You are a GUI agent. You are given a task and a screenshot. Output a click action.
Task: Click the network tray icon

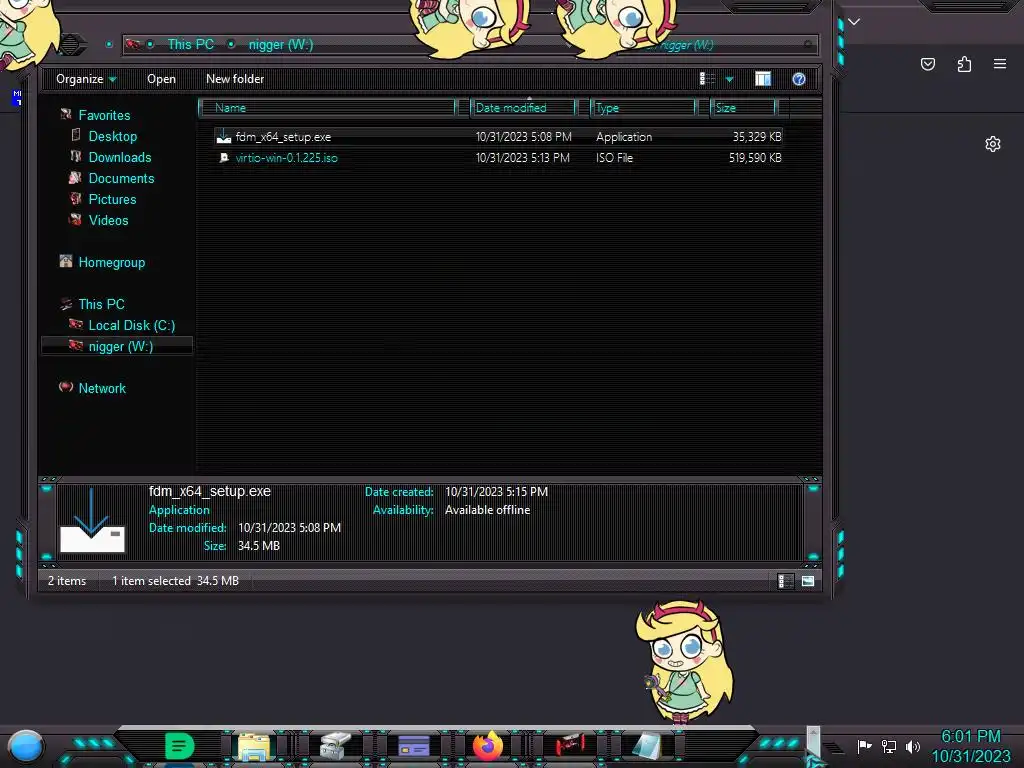(x=889, y=746)
